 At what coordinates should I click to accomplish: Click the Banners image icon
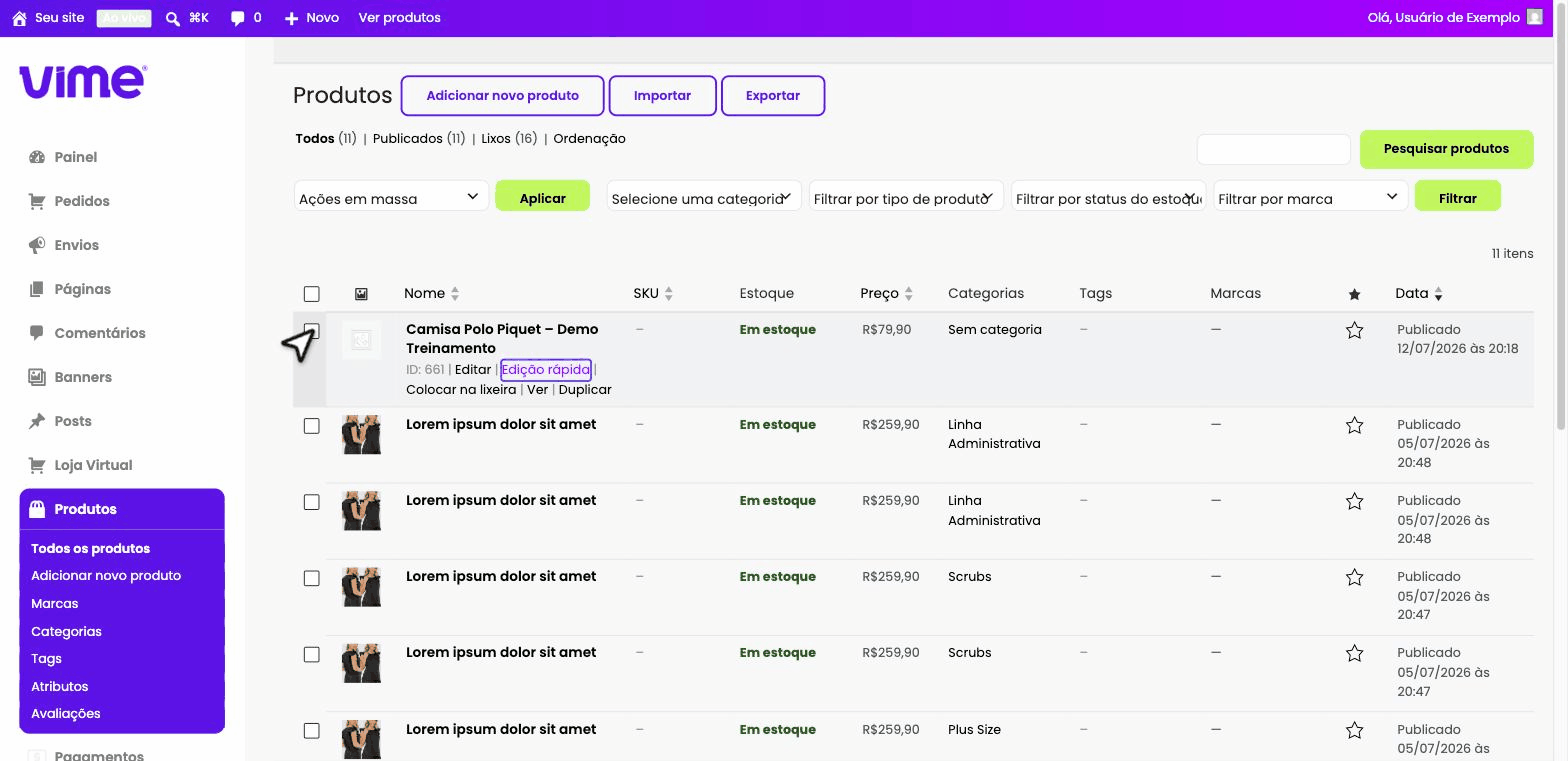pyautogui.click(x=37, y=377)
